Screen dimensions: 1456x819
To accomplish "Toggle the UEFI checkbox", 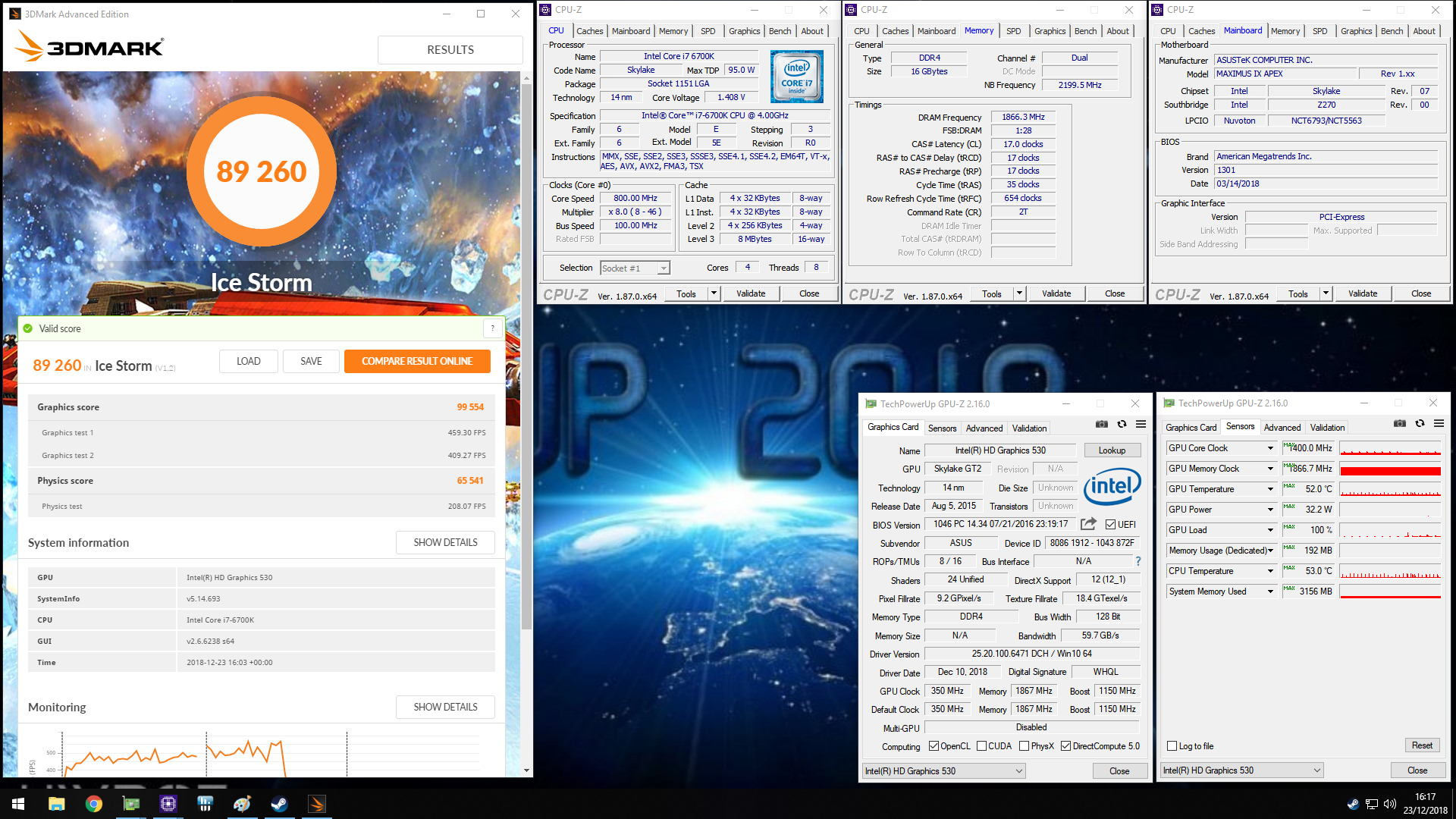I will point(1110,525).
